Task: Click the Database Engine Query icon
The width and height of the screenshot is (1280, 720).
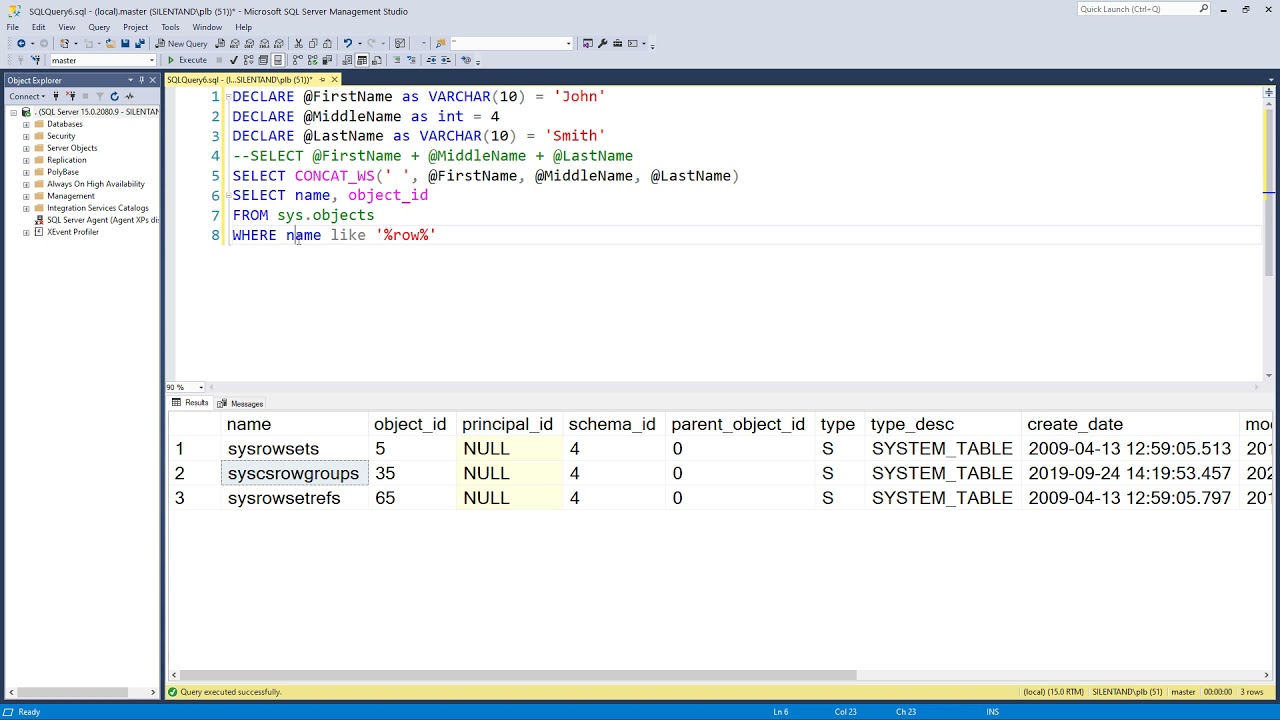Action: [220, 44]
